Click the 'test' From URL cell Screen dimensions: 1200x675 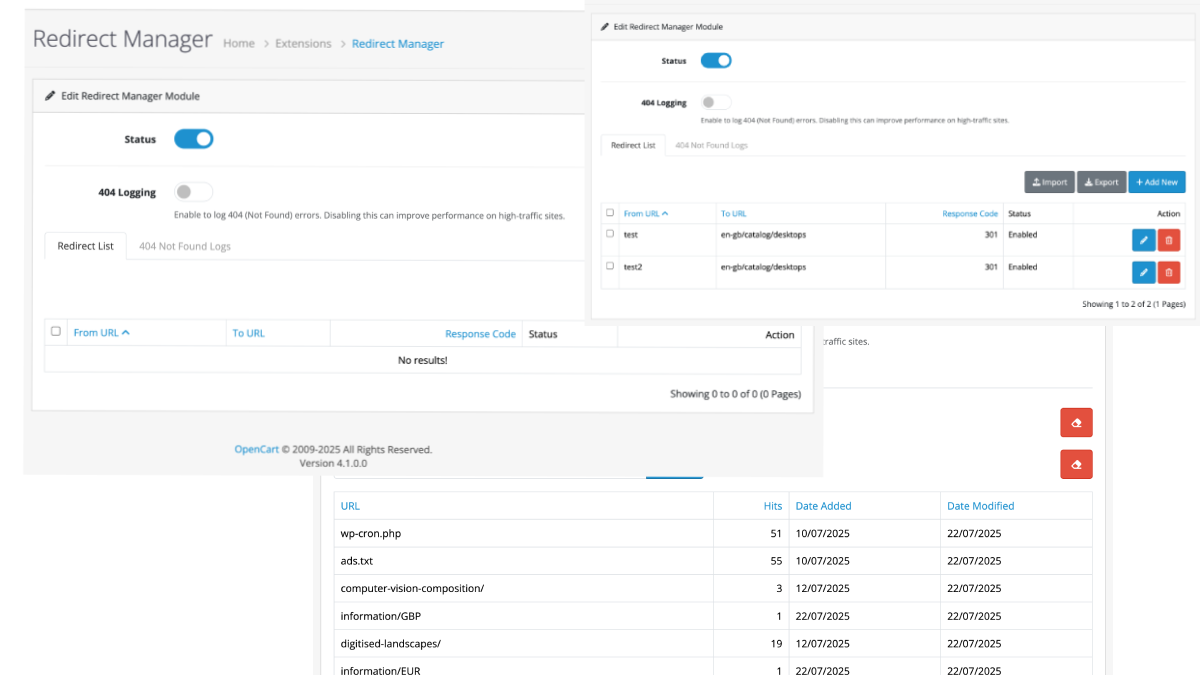point(631,235)
